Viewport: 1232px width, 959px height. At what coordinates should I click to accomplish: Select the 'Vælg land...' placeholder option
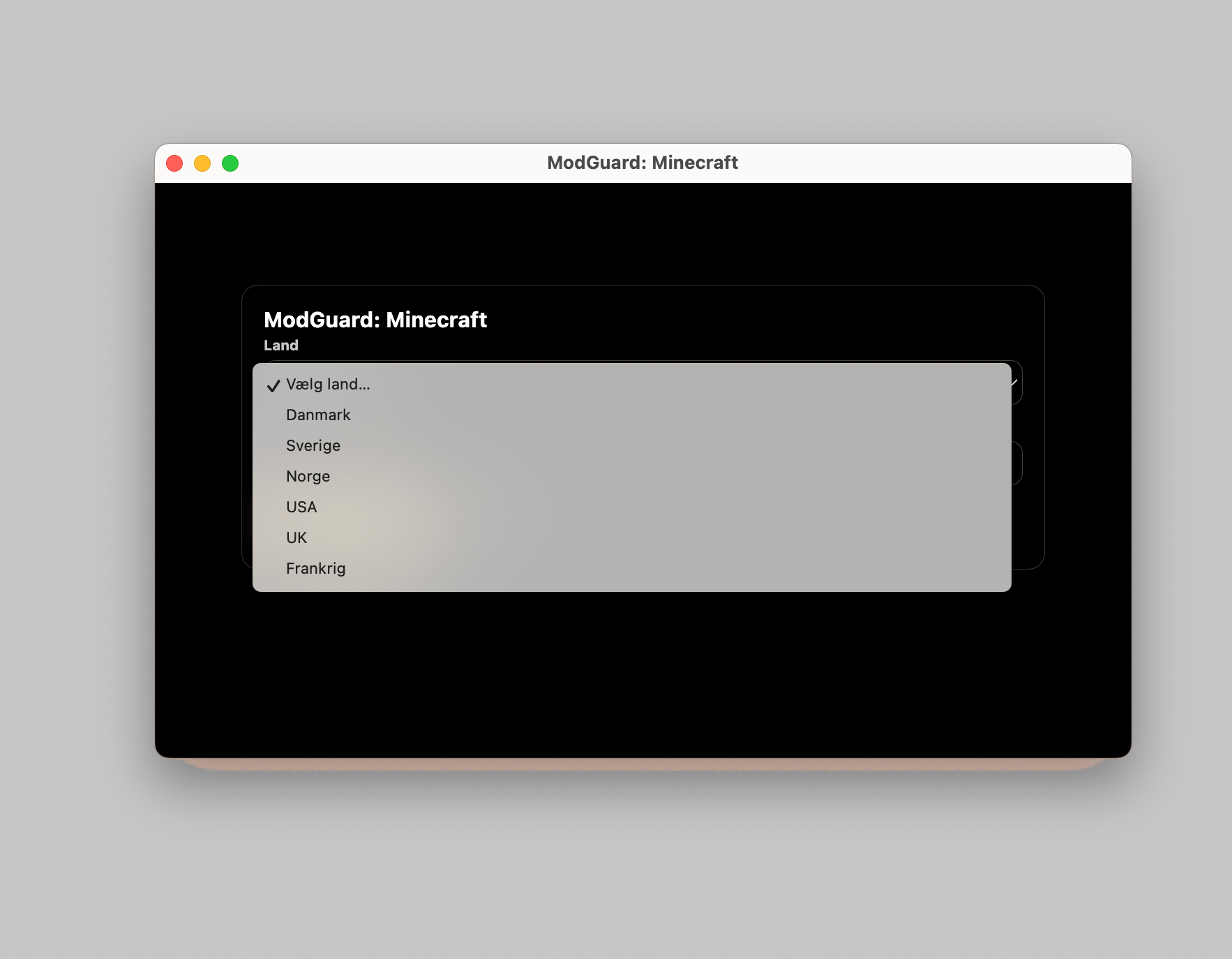[x=631, y=385]
